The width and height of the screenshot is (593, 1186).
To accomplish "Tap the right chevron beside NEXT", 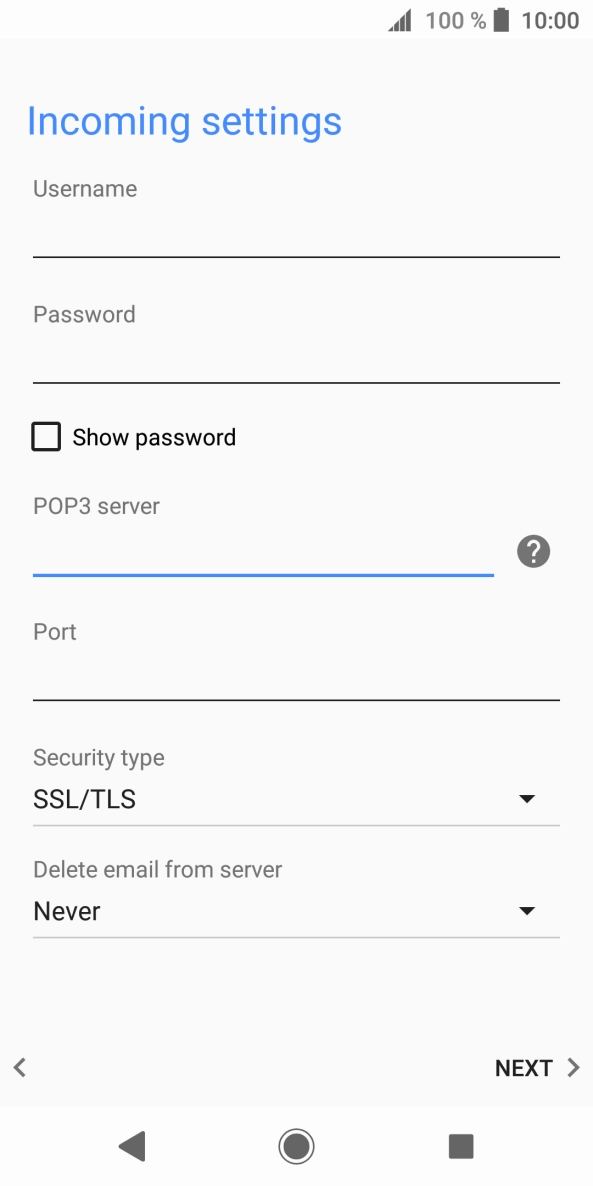I will click(x=571, y=1067).
